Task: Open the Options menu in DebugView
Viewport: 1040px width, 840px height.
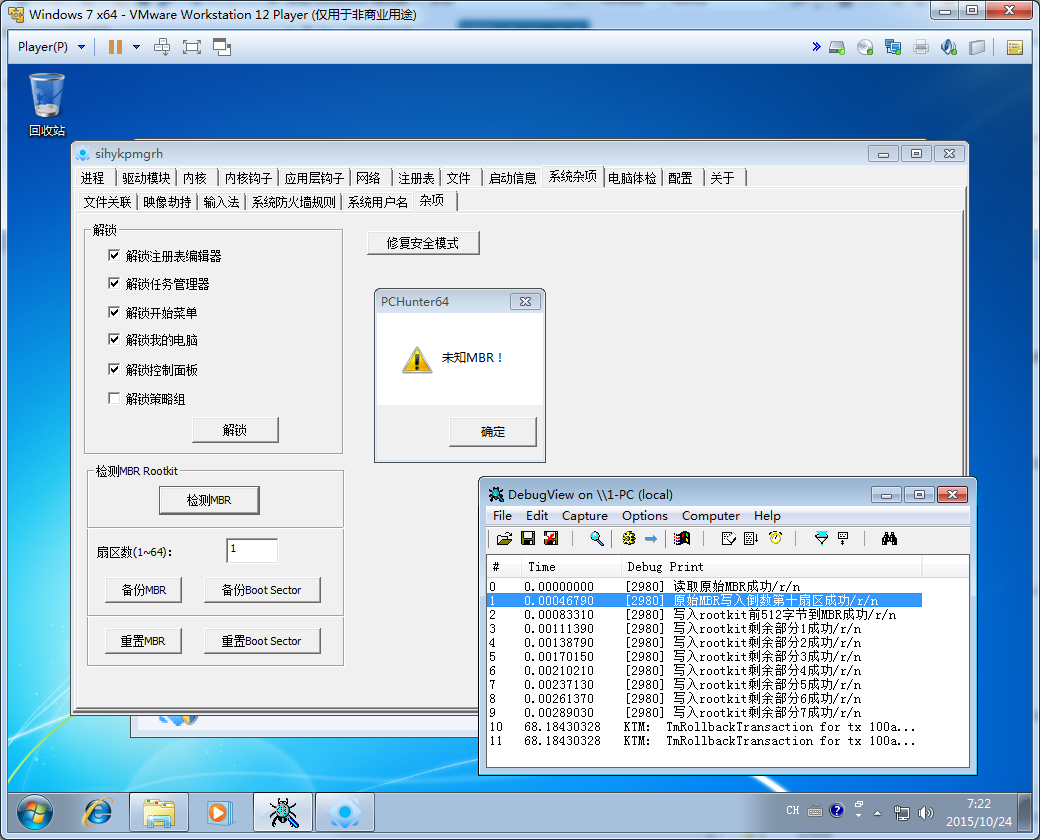Action: point(645,516)
